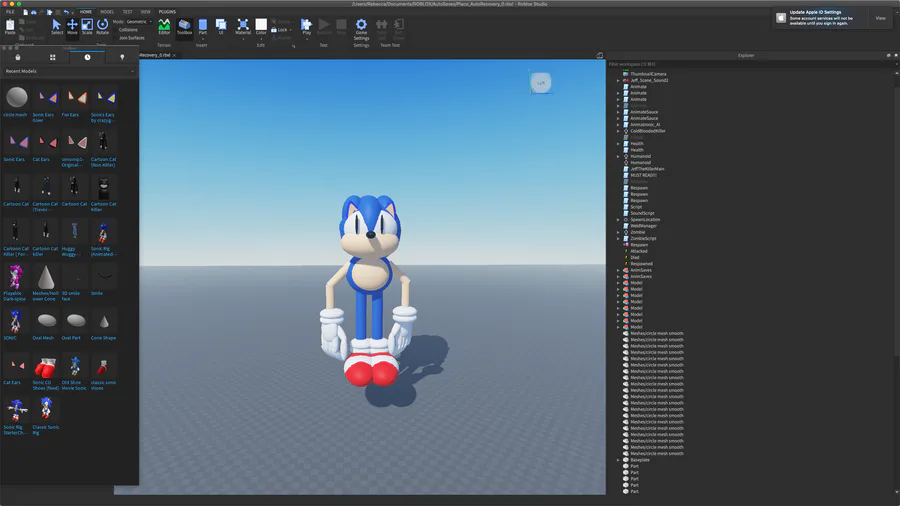Select the Died item in Explorer
Screen dimensions: 900x506
pyautogui.click(x=634, y=258)
